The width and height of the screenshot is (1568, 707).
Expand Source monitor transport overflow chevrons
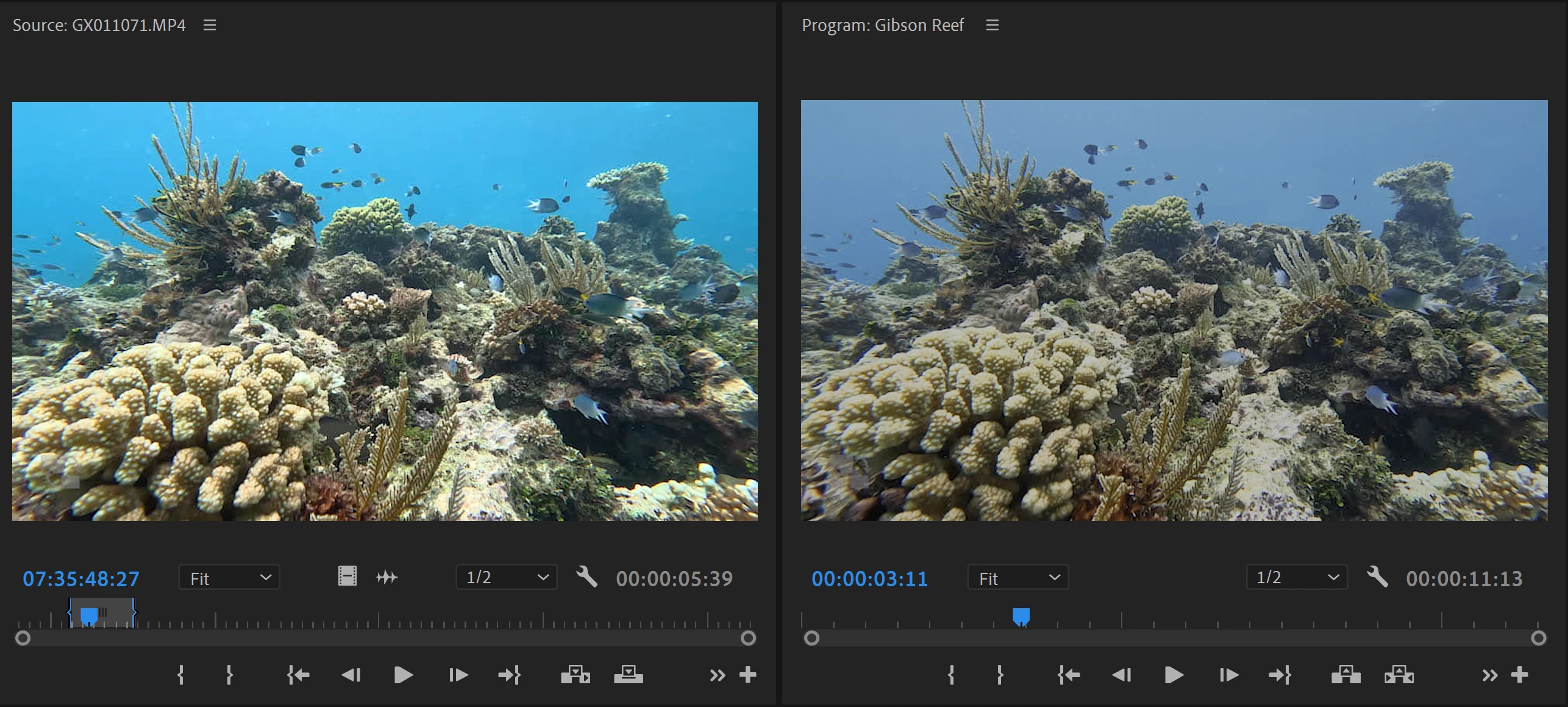717,675
